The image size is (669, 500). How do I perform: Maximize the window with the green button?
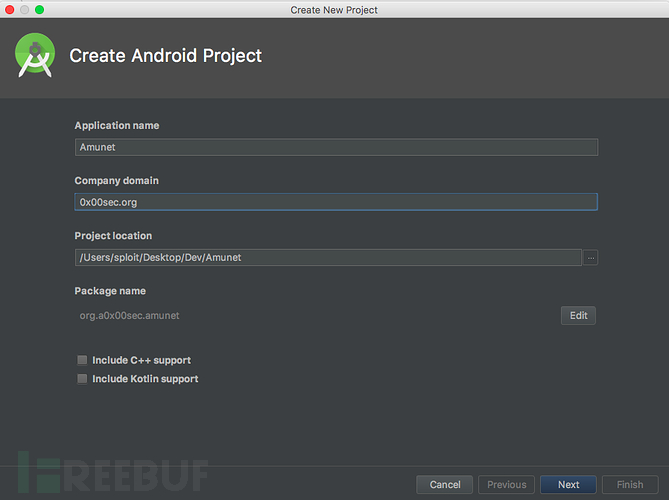click(39, 9)
